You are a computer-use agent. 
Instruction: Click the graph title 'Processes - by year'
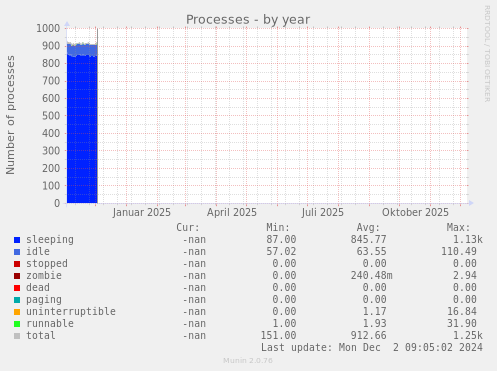[248, 20]
